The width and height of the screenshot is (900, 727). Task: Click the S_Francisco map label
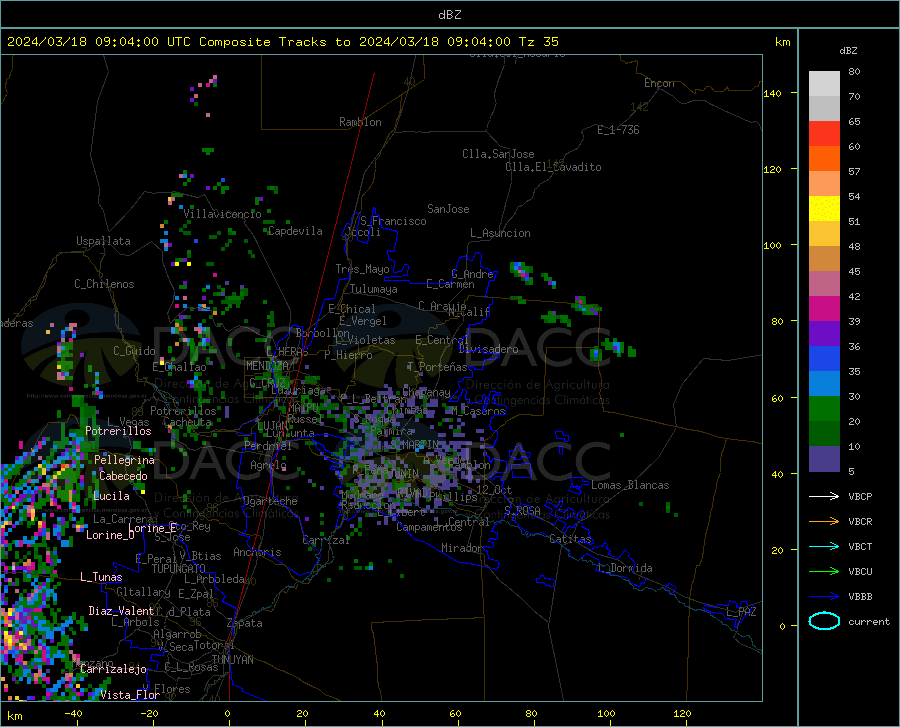[394, 221]
